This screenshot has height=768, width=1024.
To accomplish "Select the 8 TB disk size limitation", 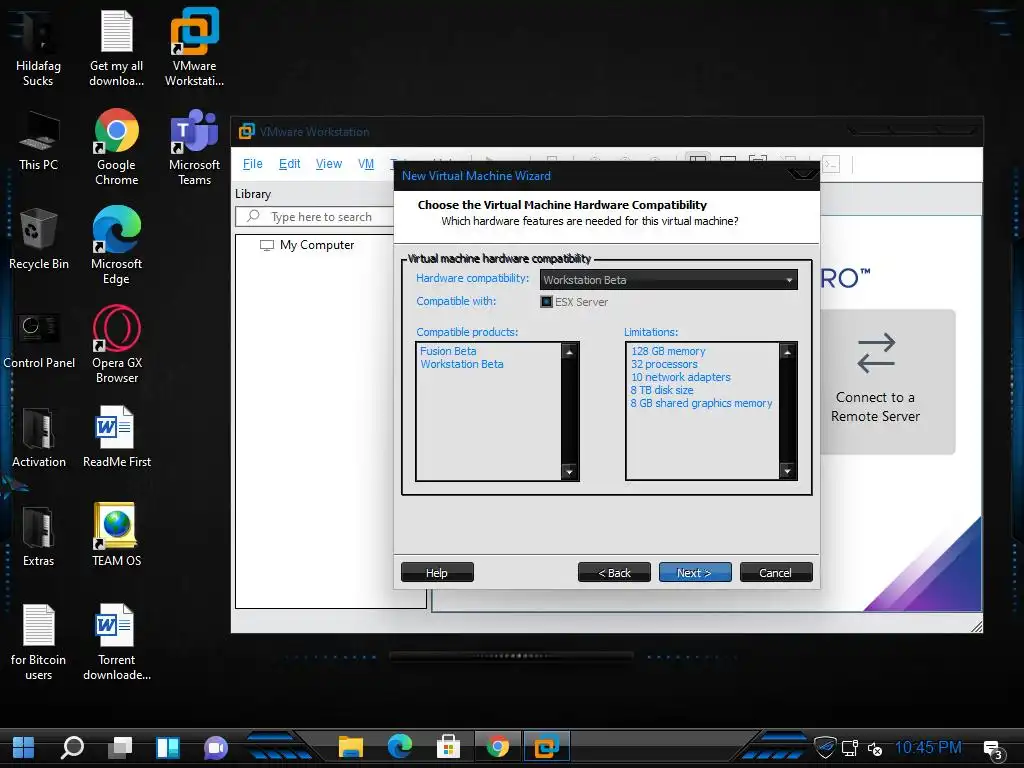I will [x=662, y=390].
